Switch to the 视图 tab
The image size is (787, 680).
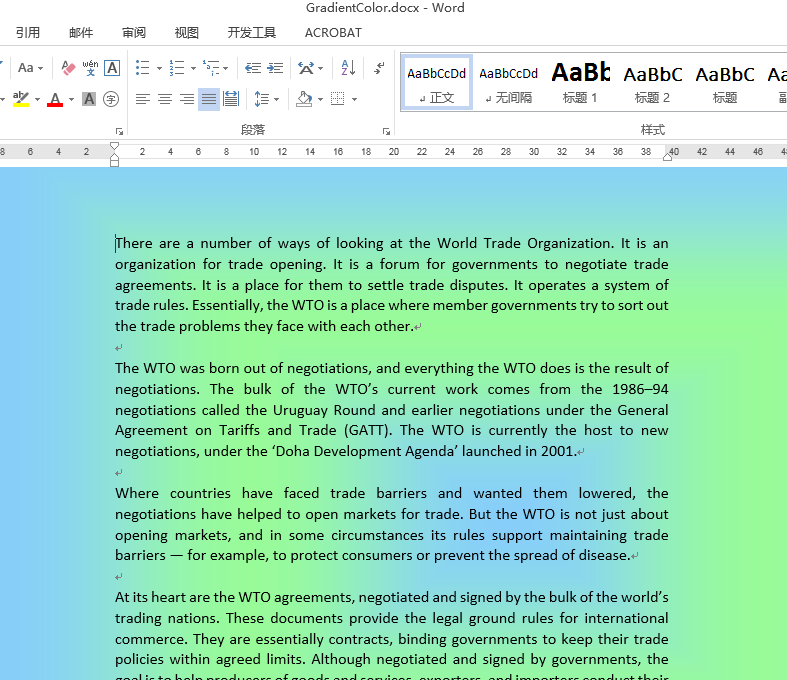(x=187, y=33)
